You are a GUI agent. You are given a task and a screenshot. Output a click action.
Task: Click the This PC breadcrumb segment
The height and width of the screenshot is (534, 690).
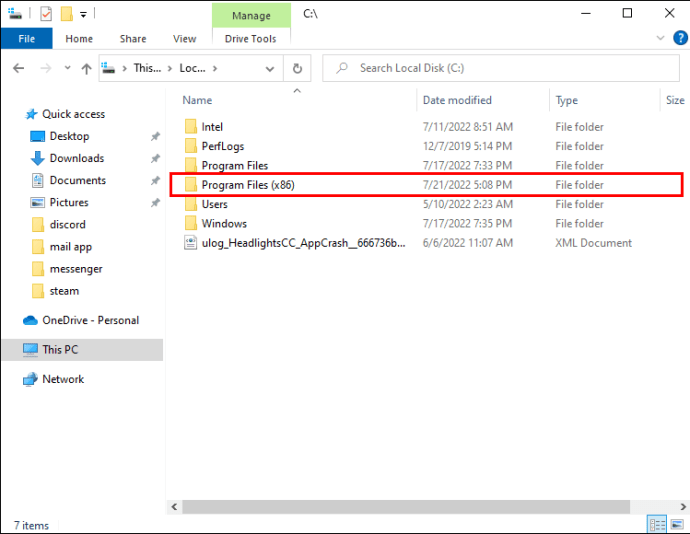tap(147, 68)
